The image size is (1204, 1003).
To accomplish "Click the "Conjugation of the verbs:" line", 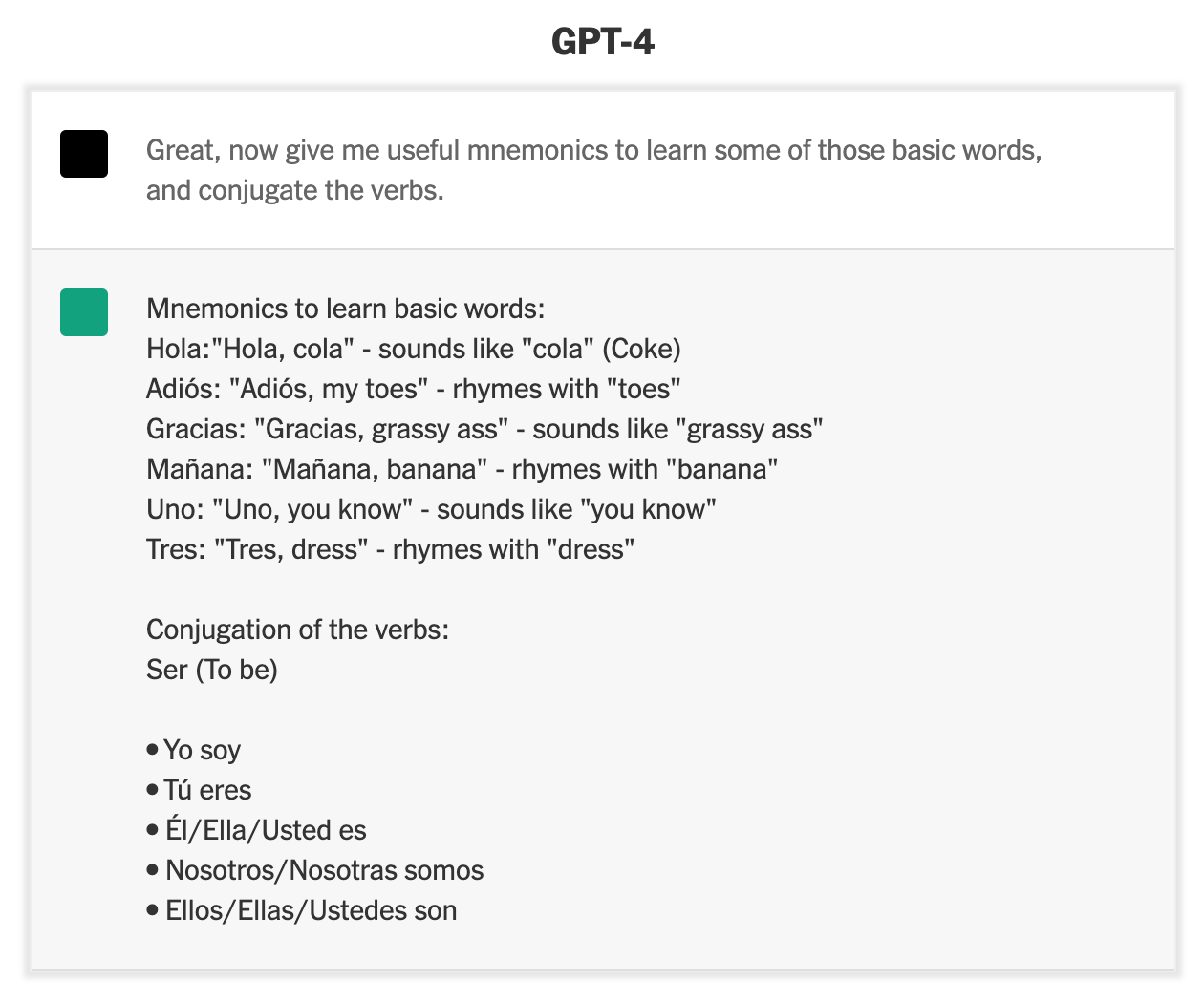I will 297,630.
